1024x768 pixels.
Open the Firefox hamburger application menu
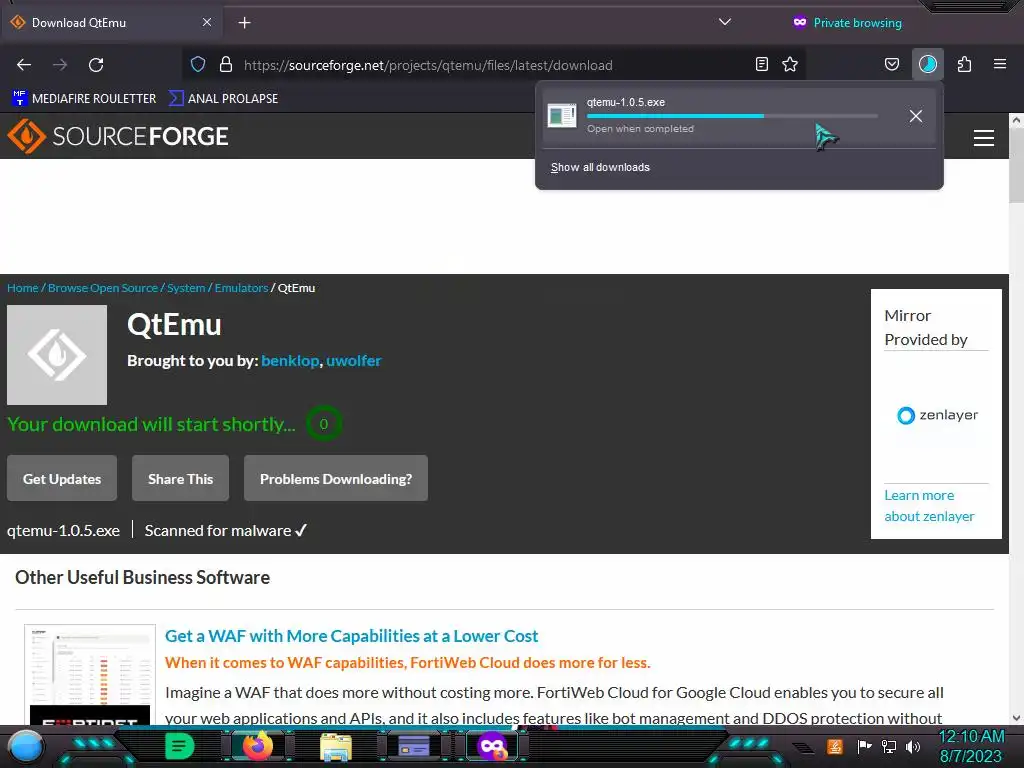click(1000, 64)
